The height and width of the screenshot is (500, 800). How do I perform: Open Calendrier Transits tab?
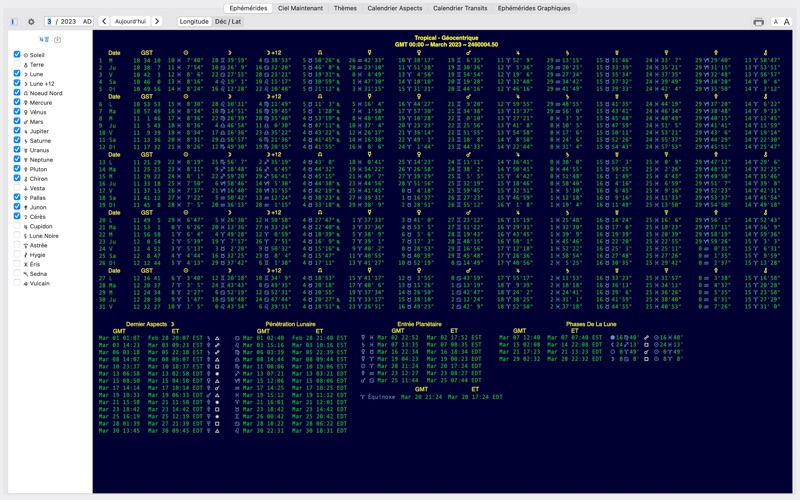pyautogui.click(x=460, y=8)
